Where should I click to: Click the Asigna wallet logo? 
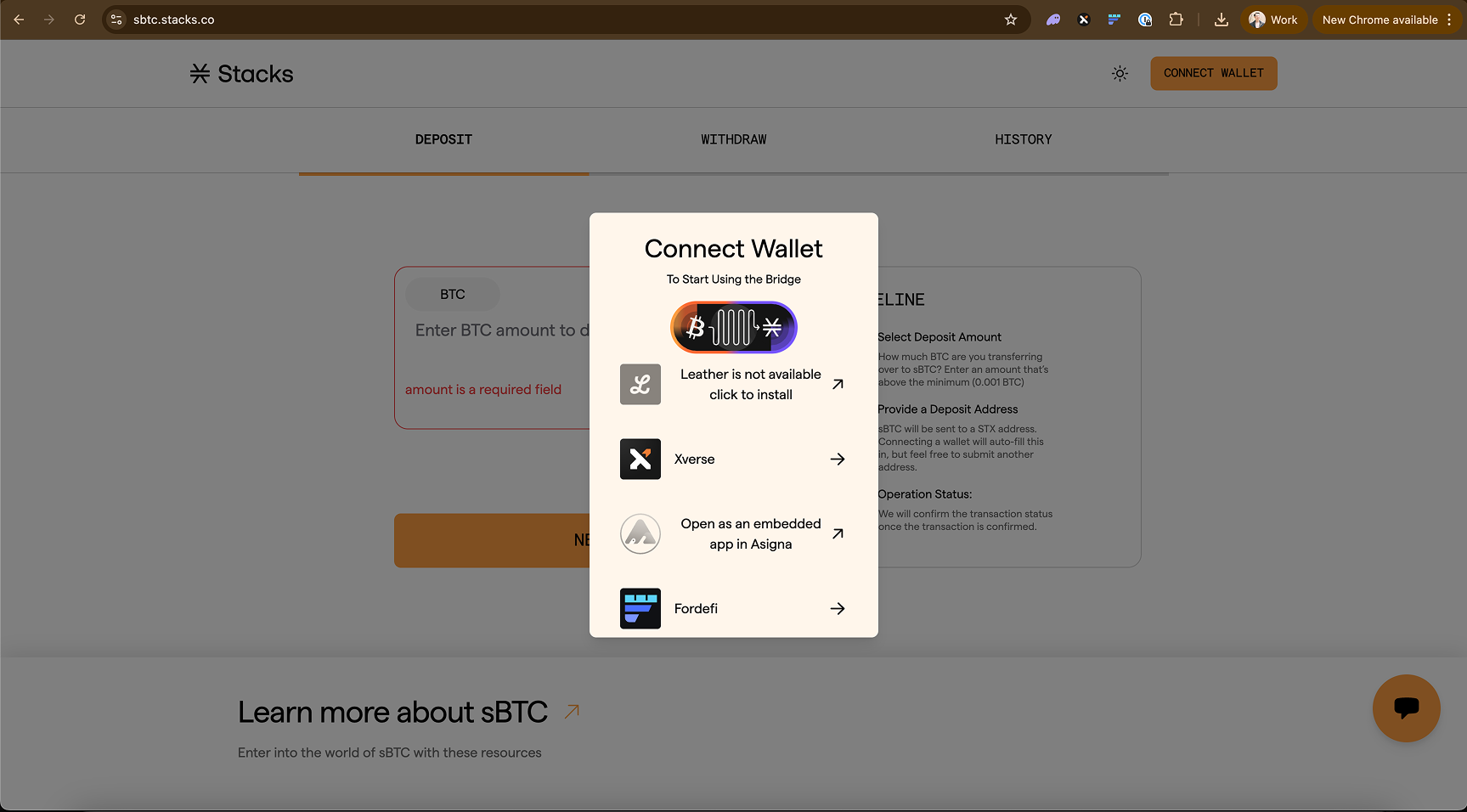click(x=640, y=534)
